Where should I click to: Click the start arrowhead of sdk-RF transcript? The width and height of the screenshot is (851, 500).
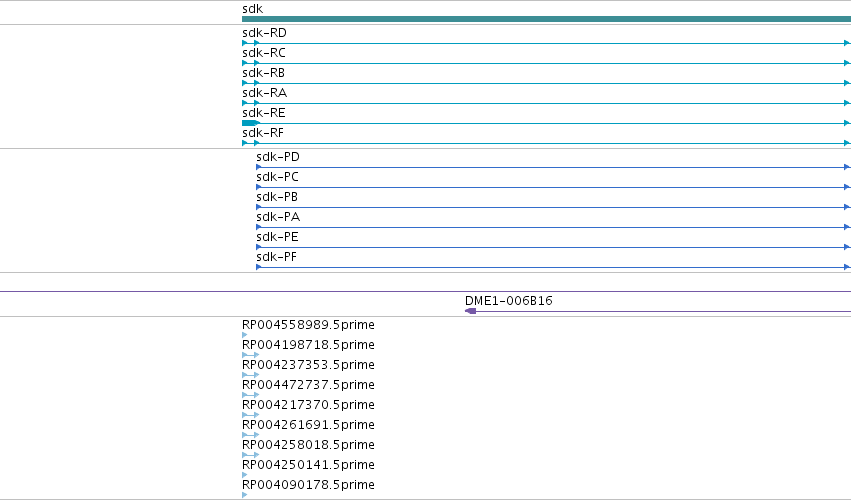pyautogui.click(x=245, y=143)
